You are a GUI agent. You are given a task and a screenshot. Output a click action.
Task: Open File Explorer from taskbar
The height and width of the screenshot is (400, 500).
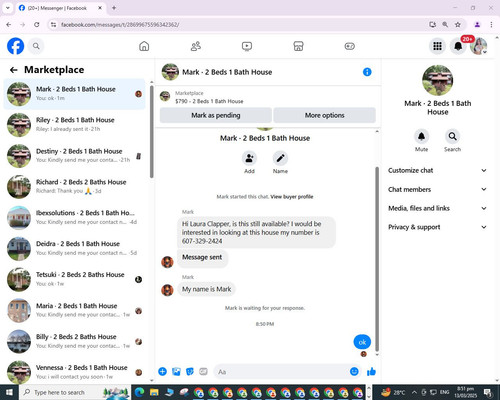coord(154,392)
